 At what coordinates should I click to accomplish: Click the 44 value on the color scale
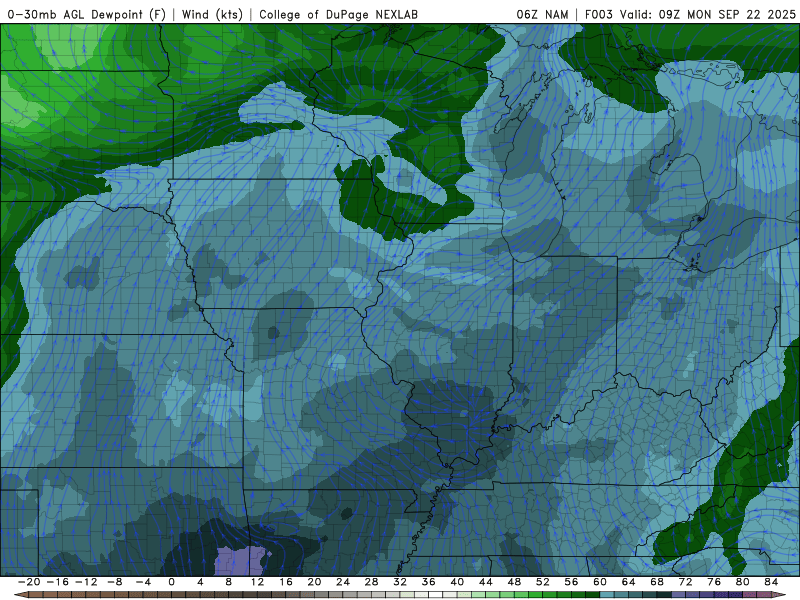[486, 582]
